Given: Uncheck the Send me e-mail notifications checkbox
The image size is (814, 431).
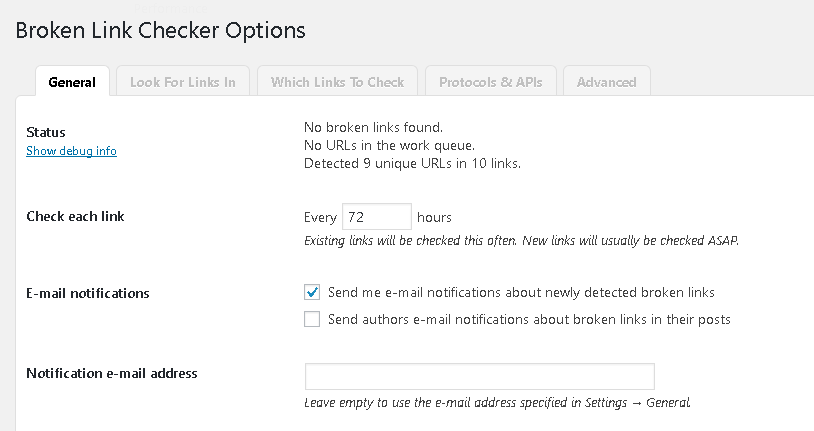Looking at the screenshot, I should (x=312, y=293).
